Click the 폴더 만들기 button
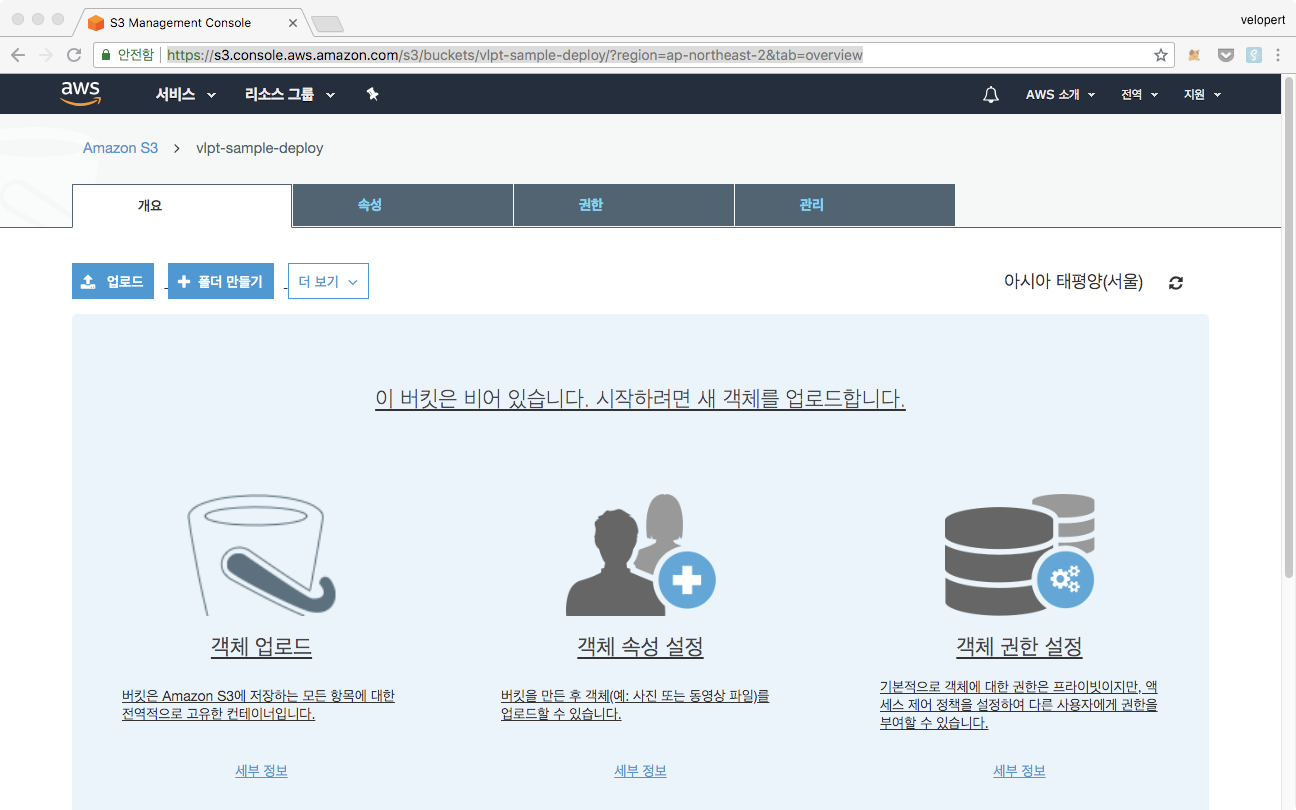This screenshot has height=810, width=1296. pos(221,281)
